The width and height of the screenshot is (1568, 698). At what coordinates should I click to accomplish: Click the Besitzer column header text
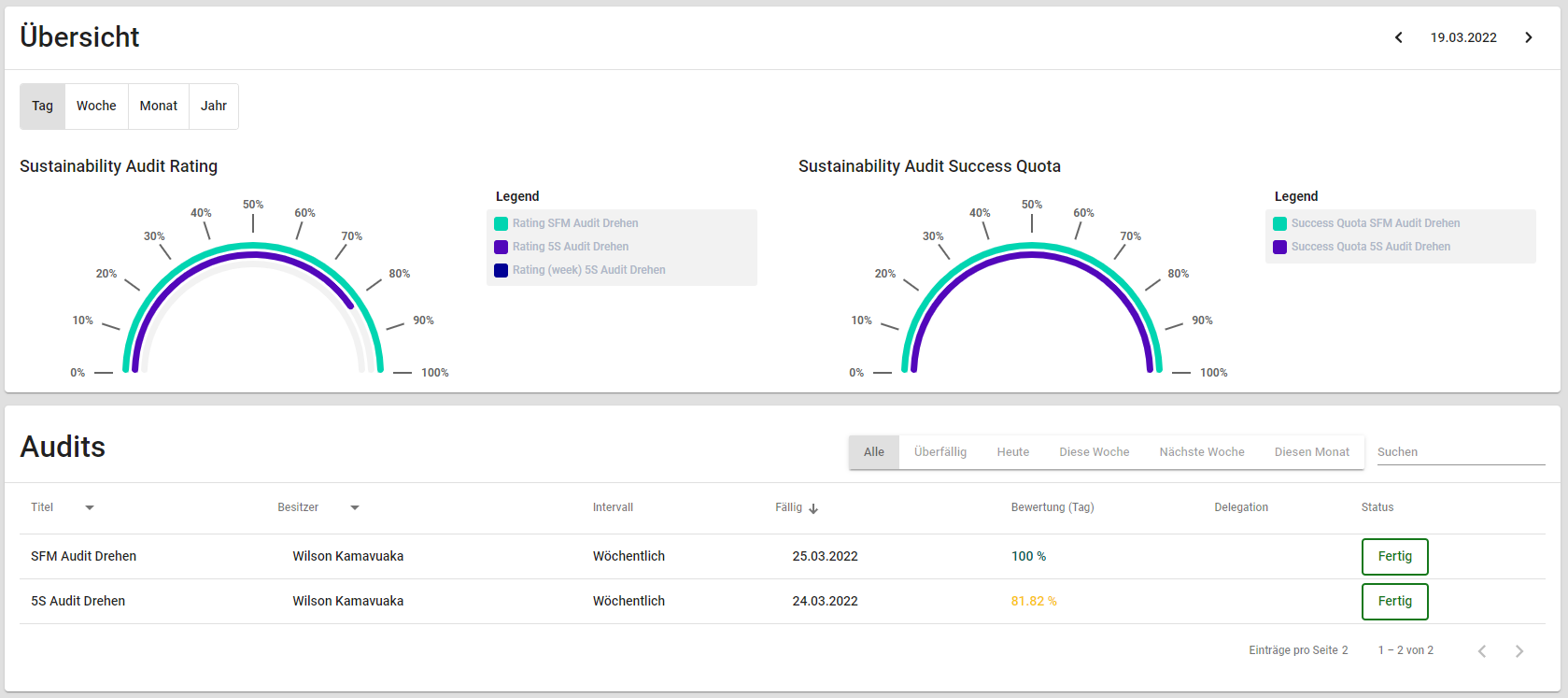(298, 507)
